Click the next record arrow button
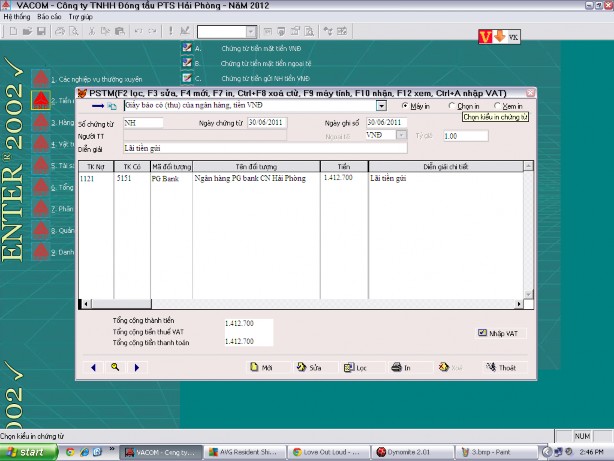Screen dimensions: 614x461 point(136,367)
